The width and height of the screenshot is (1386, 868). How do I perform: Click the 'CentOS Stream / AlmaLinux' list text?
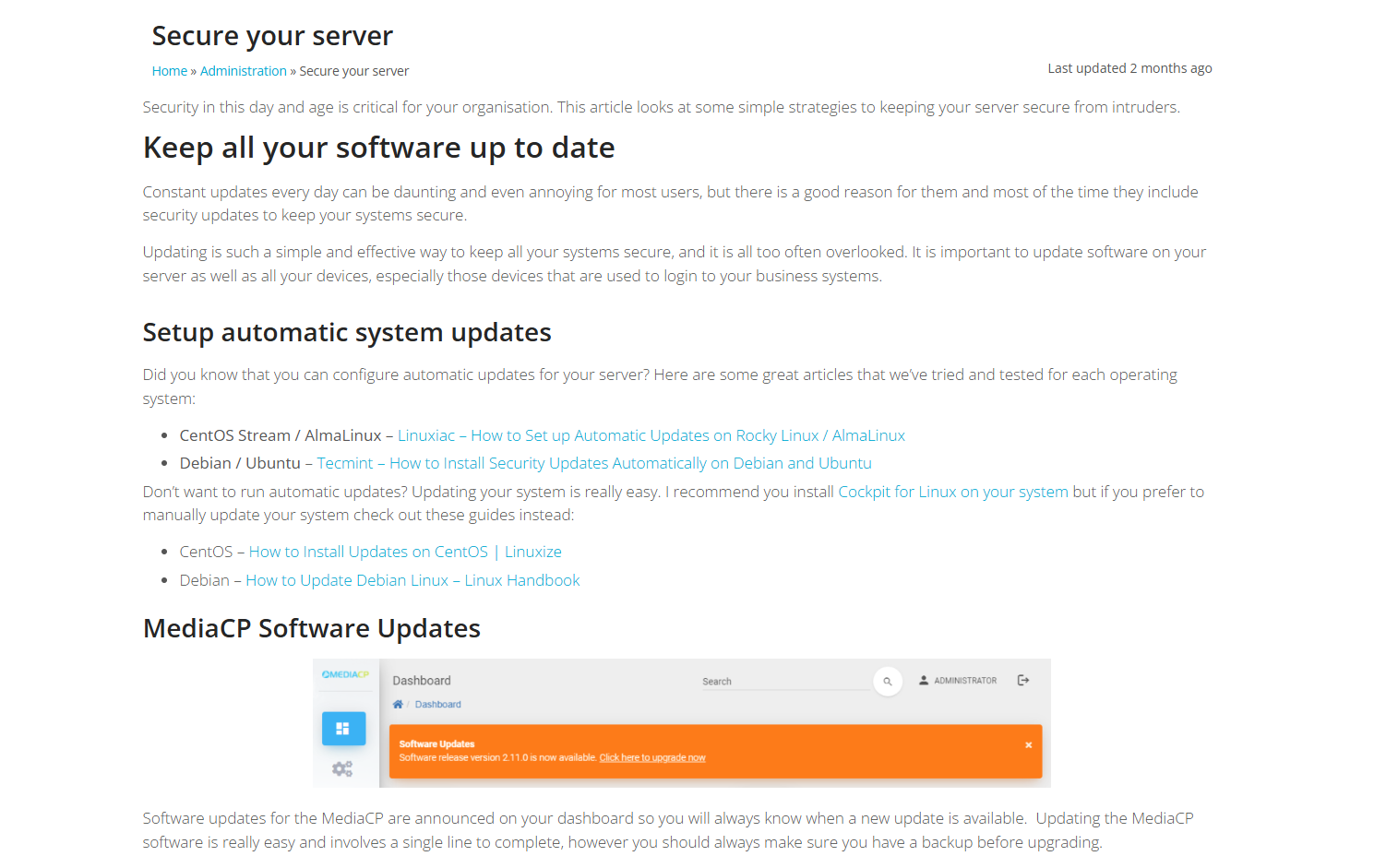point(281,435)
